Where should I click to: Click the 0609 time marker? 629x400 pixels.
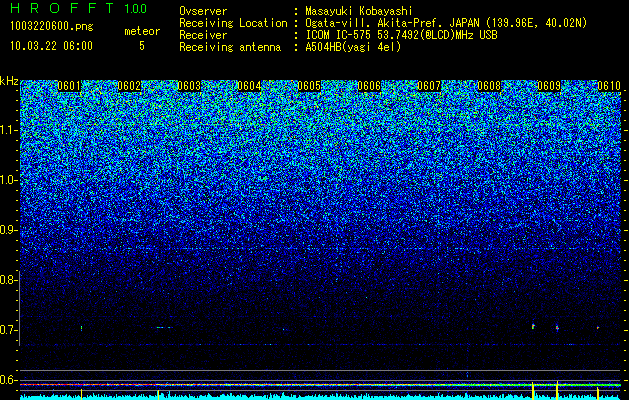tap(549, 86)
